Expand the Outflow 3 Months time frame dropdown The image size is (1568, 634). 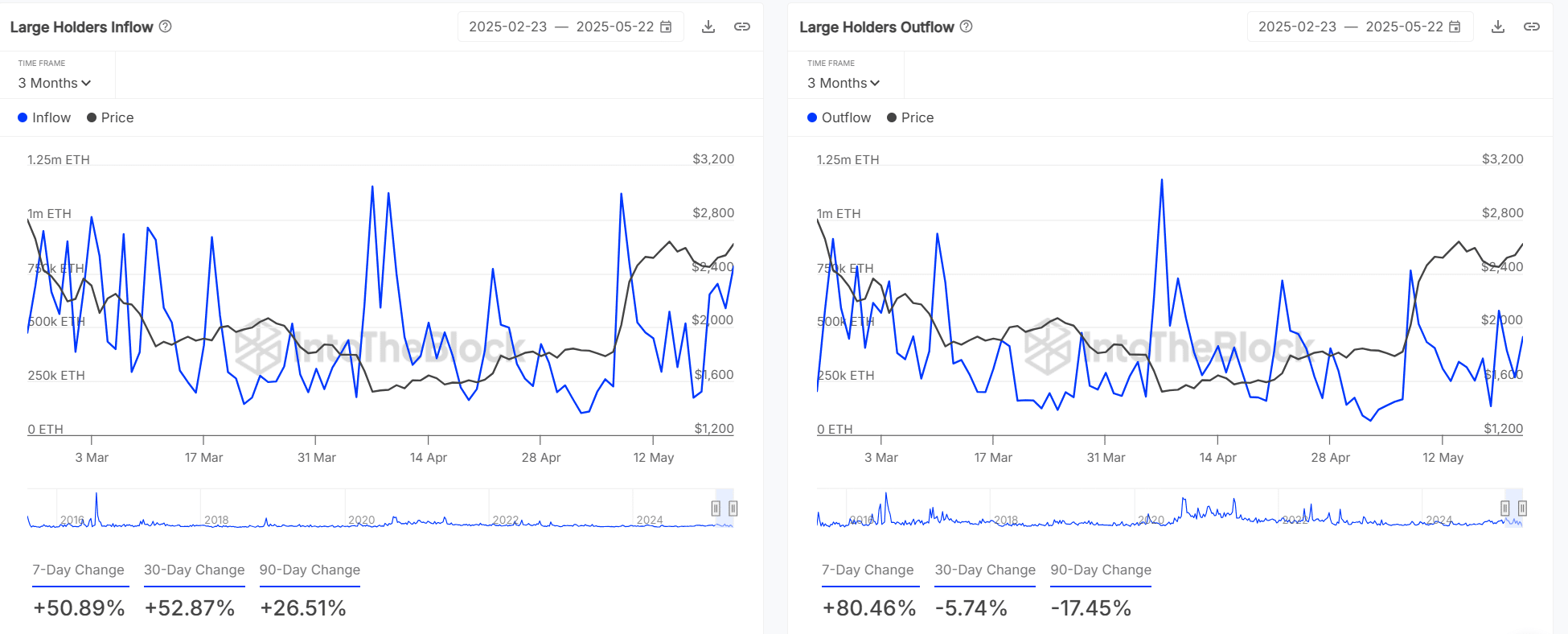[x=844, y=83]
